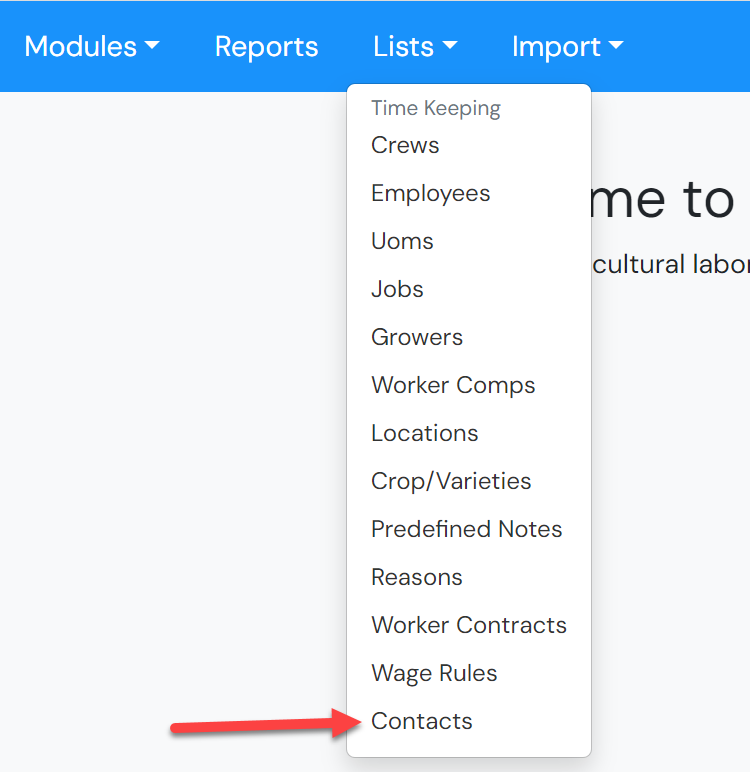Select Predefined Notes entry
Screen dimensions: 750x772
point(469,529)
